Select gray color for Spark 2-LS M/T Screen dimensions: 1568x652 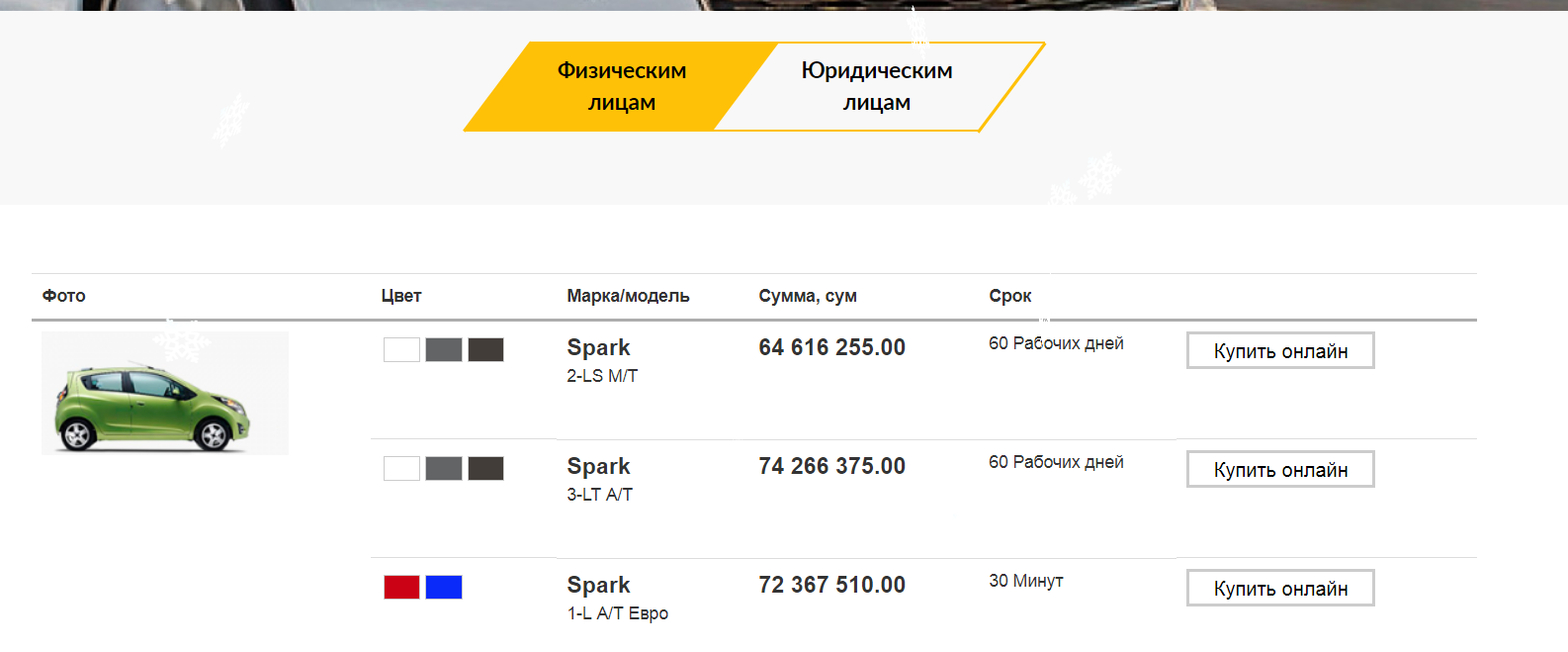[444, 349]
